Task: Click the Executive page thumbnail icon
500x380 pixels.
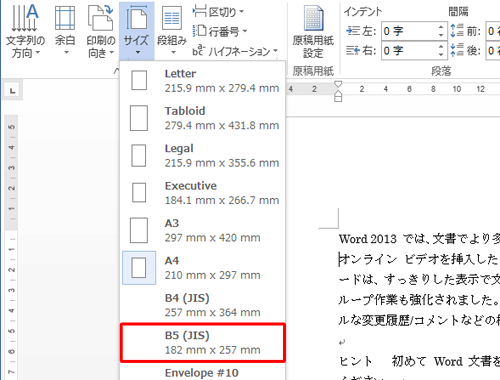Action: (139, 193)
